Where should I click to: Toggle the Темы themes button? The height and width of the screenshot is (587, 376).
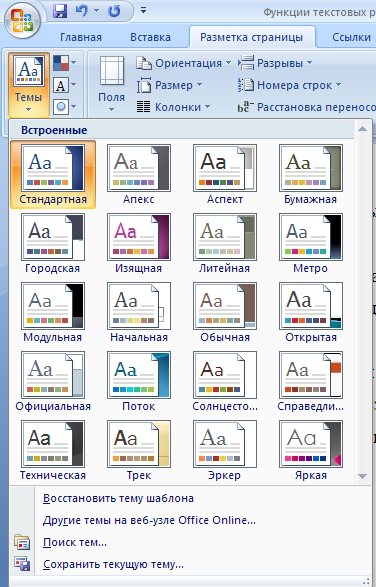(x=28, y=85)
